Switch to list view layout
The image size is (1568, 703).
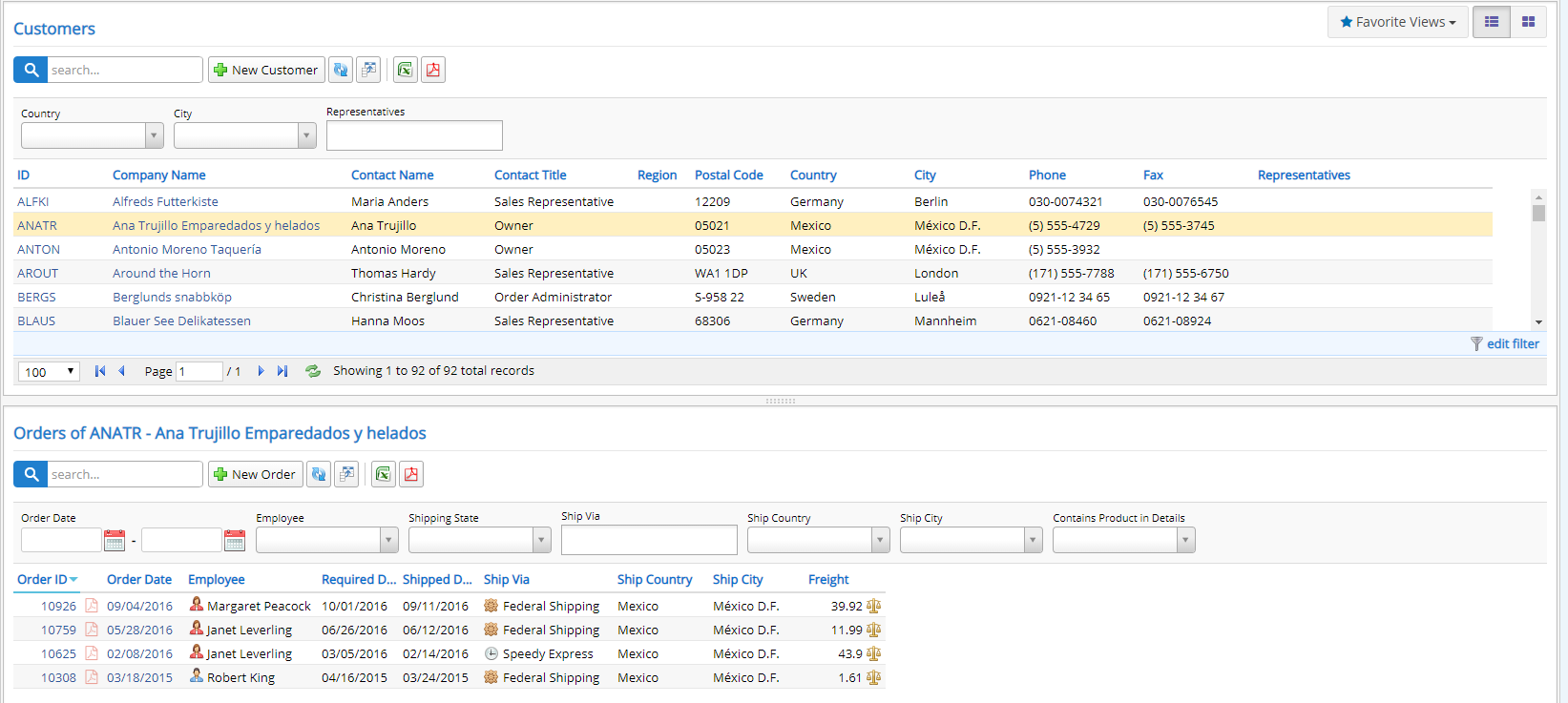pos(1492,22)
